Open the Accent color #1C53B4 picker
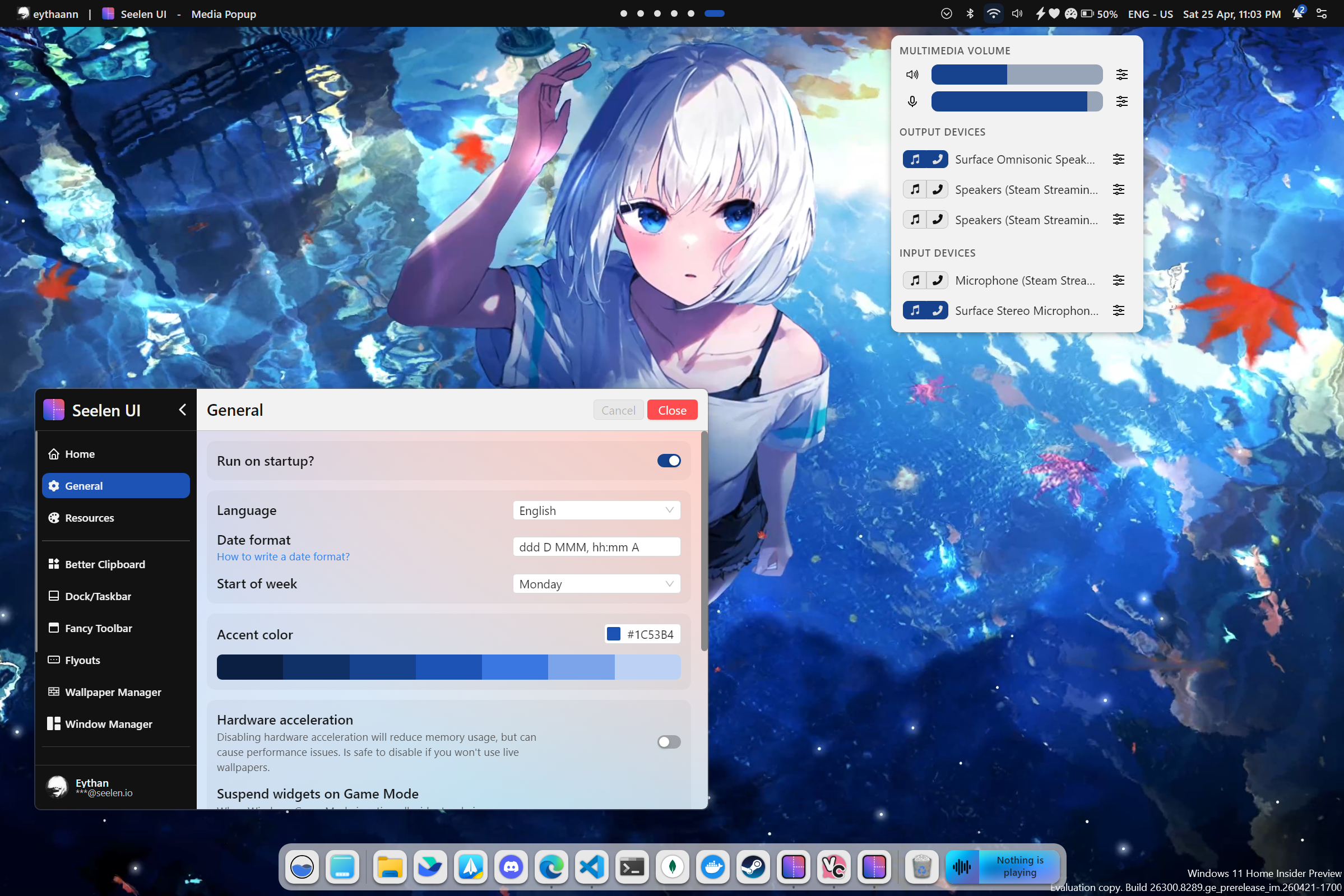The height and width of the screenshot is (896, 1344). 642,634
